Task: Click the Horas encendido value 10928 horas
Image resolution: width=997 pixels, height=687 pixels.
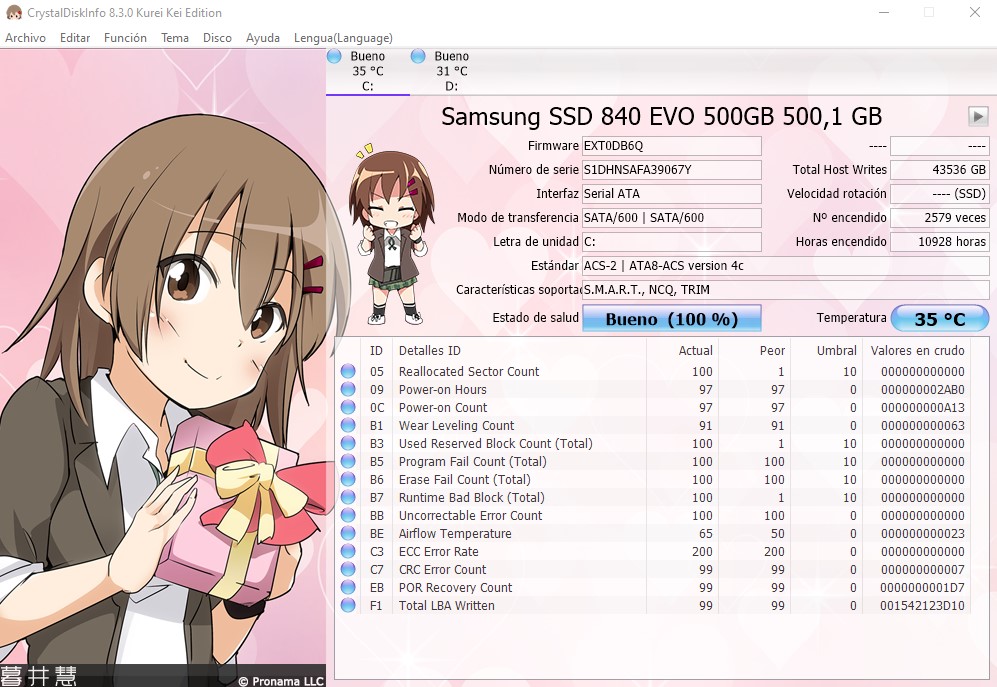Action: click(939, 242)
